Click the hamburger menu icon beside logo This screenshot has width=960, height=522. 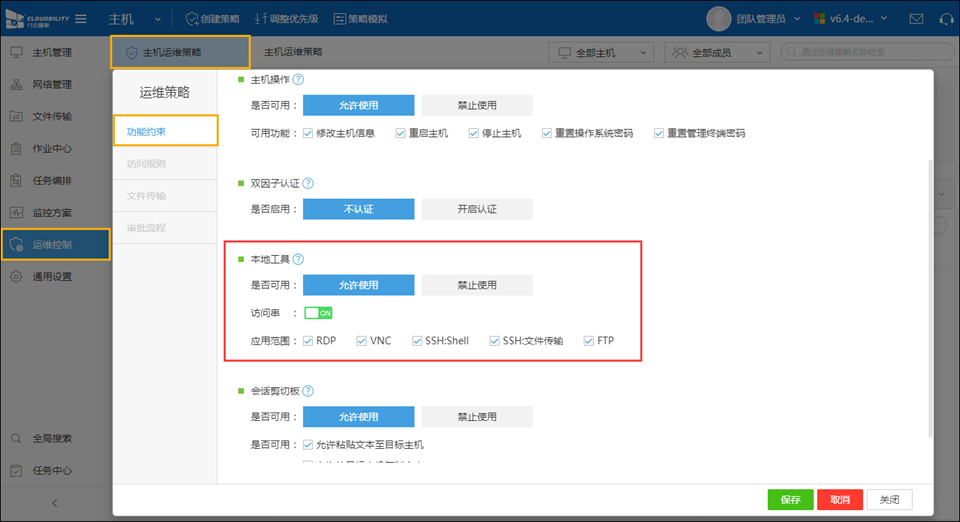[x=80, y=19]
